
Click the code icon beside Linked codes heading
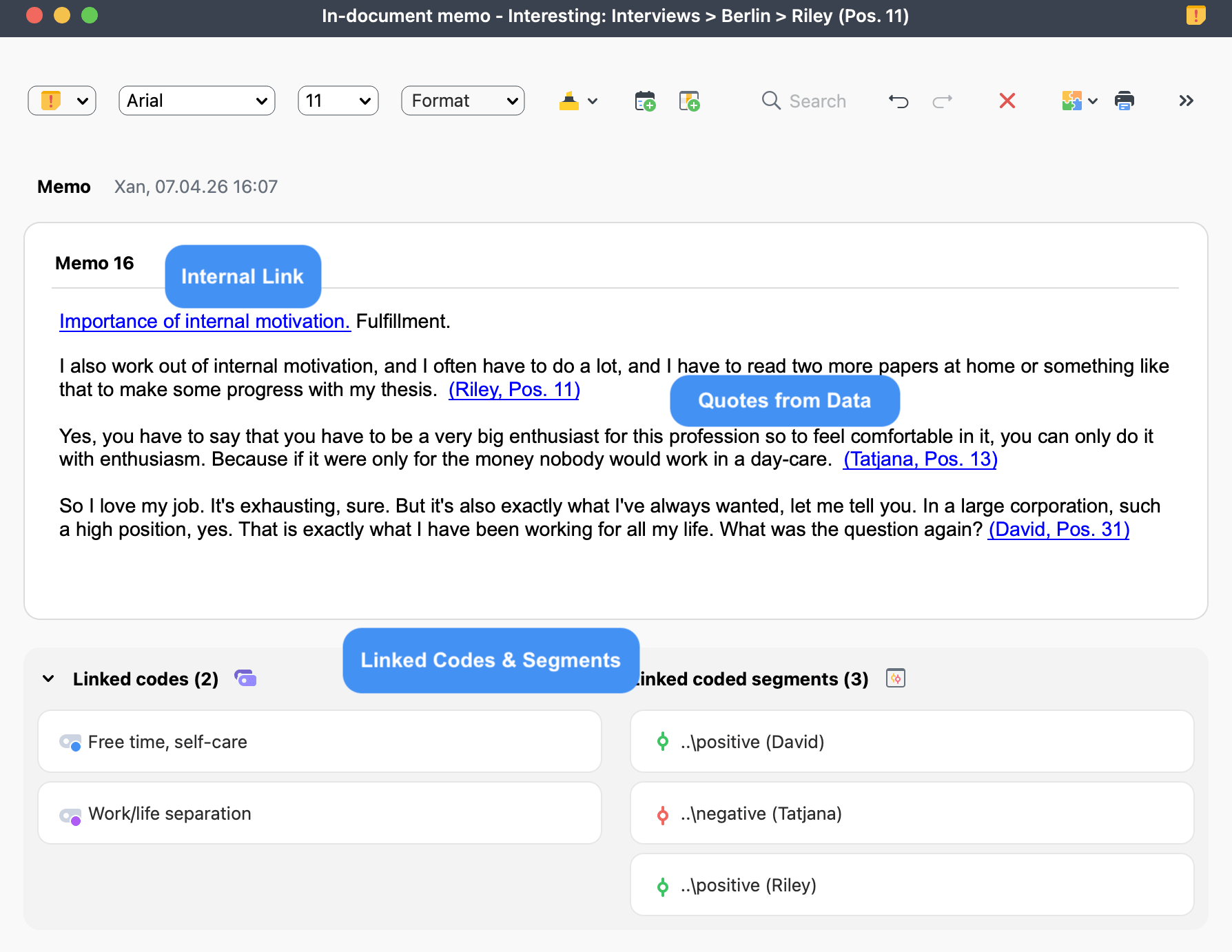(247, 679)
